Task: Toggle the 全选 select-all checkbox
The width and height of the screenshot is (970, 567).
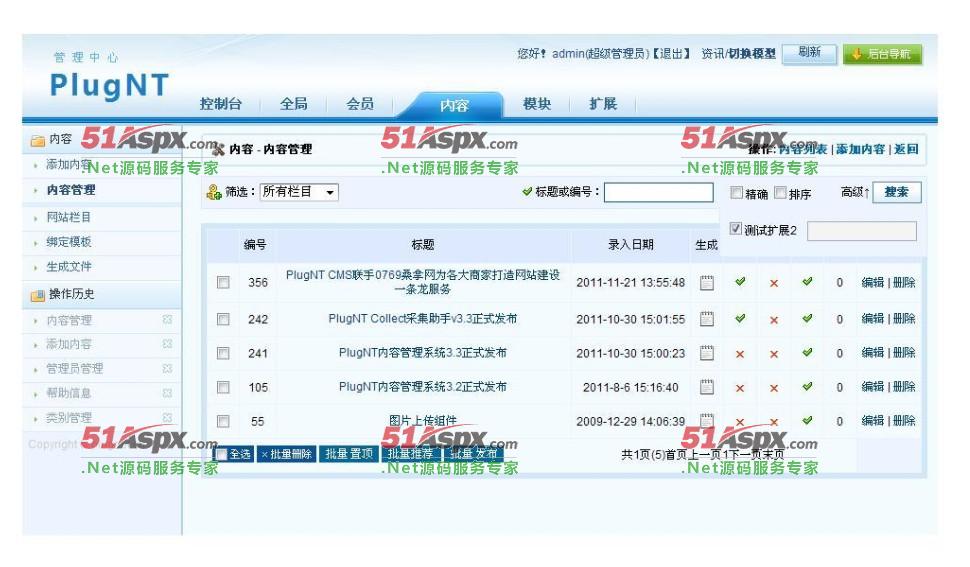Action: point(222,454)
